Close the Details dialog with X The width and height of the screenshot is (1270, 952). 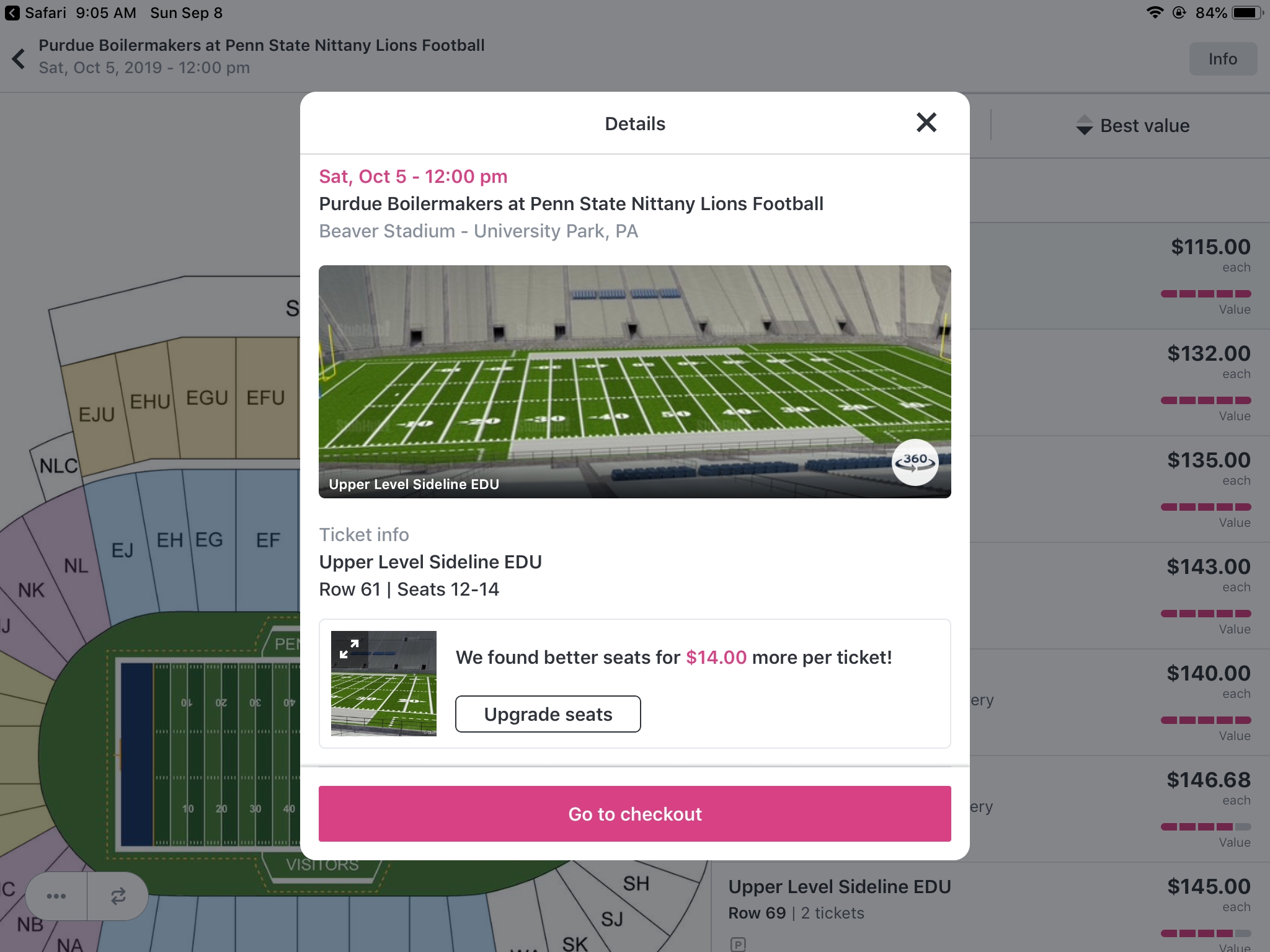tap(926, 123)
